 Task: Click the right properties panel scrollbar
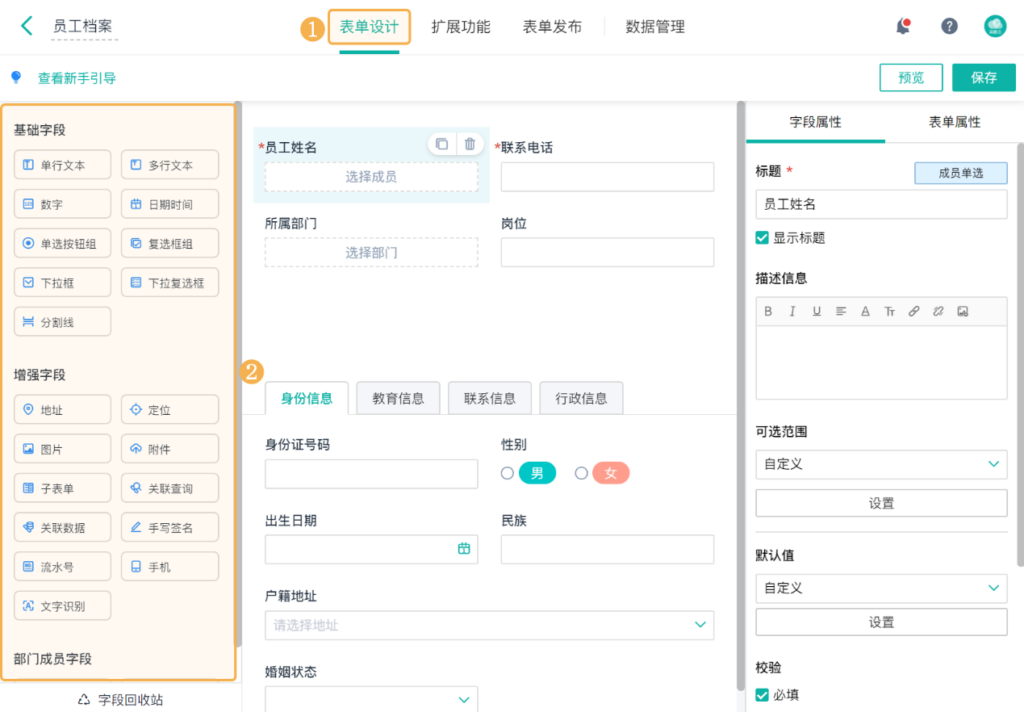pos(1020,350)
